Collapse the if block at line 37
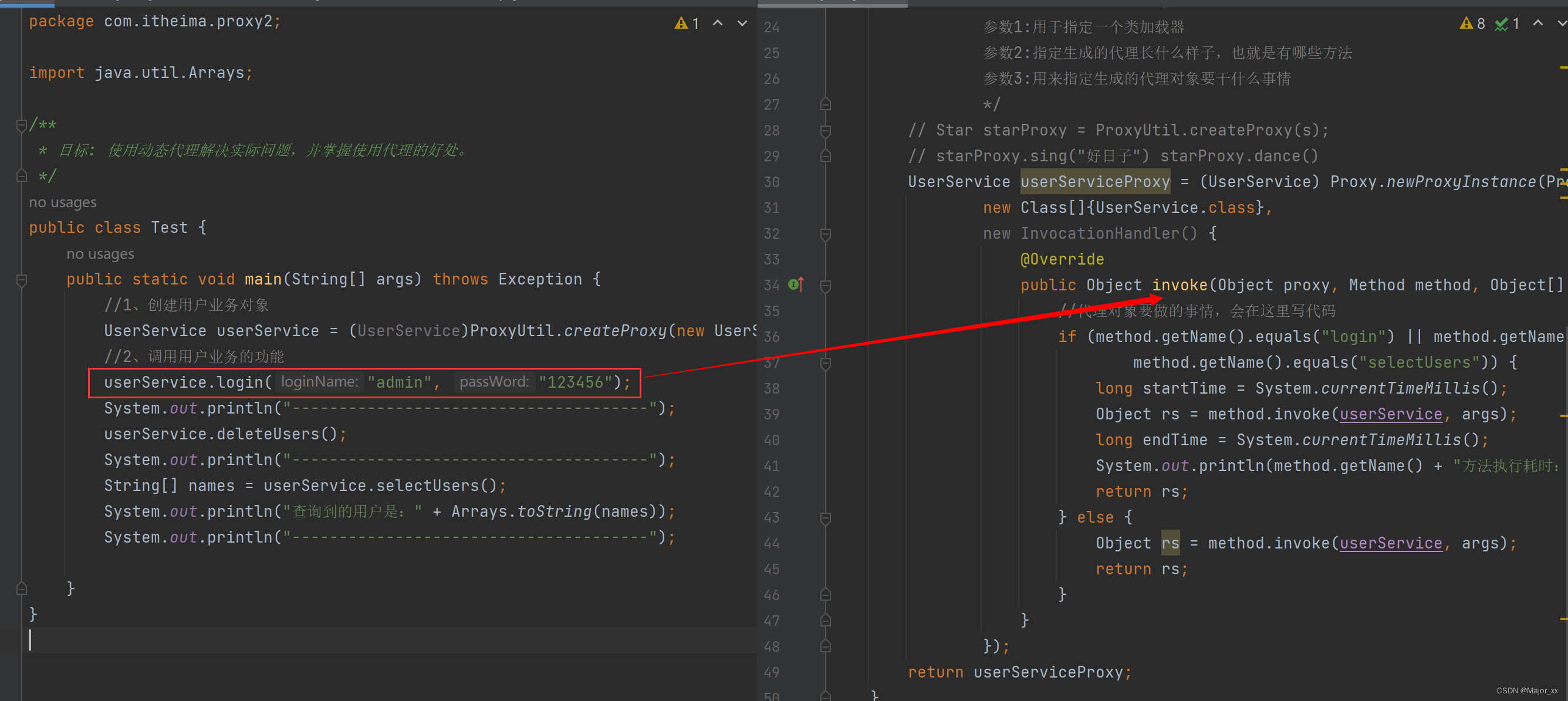Viewport: 1568px width, 701px height. click(x=826, y=363)
